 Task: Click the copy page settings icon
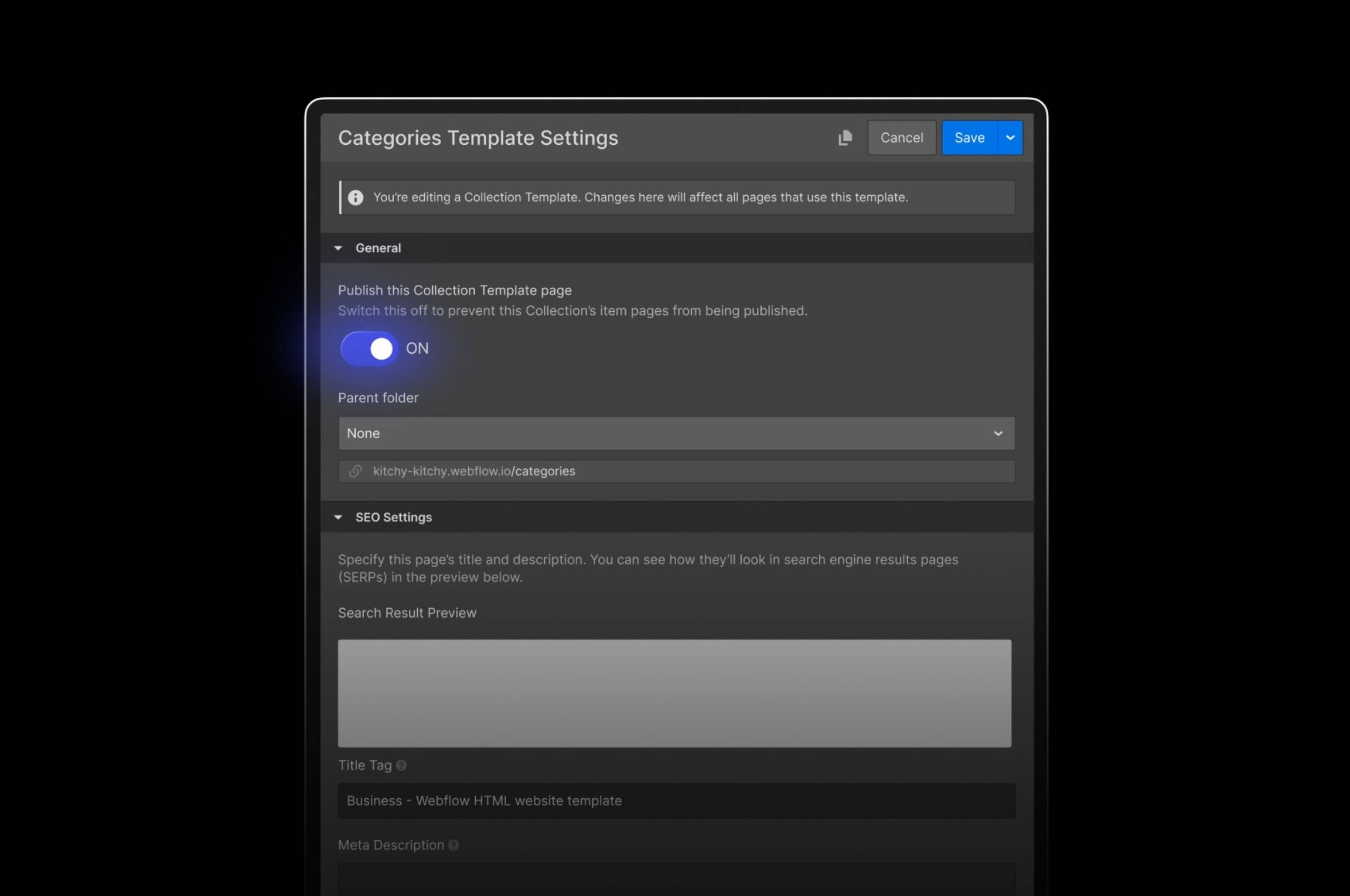click(844, 138)
